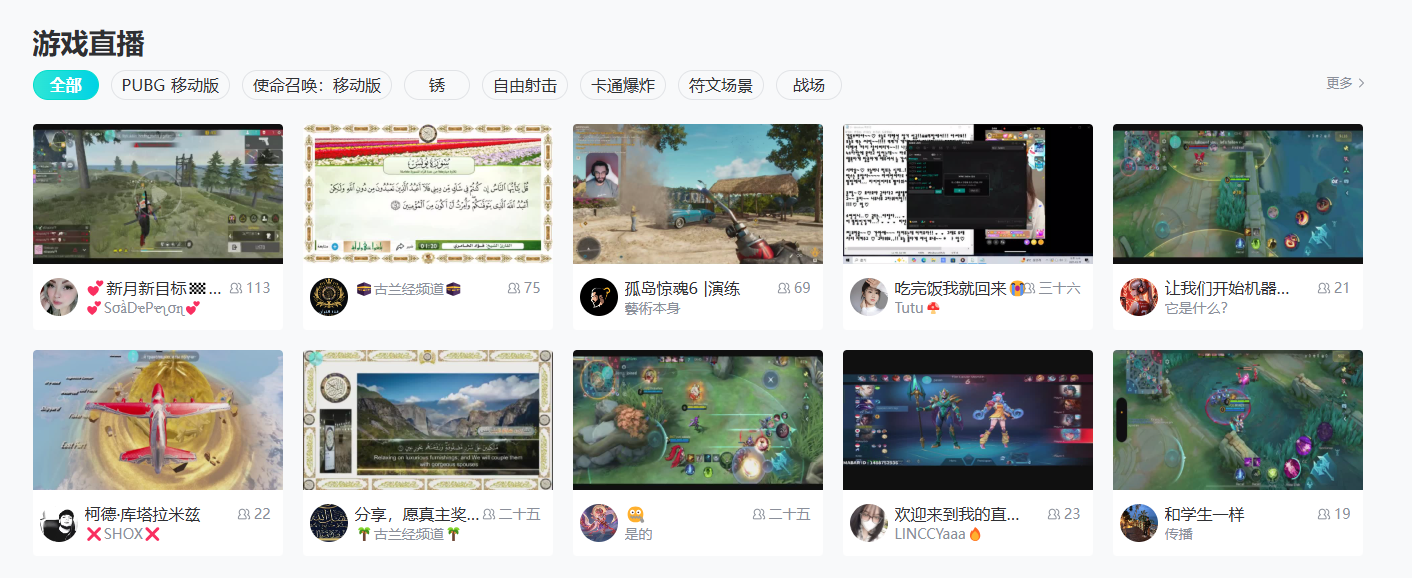Expand 更多 game categories
The height and width of the screenshot is (578, 1412).
click(1345, 83)
